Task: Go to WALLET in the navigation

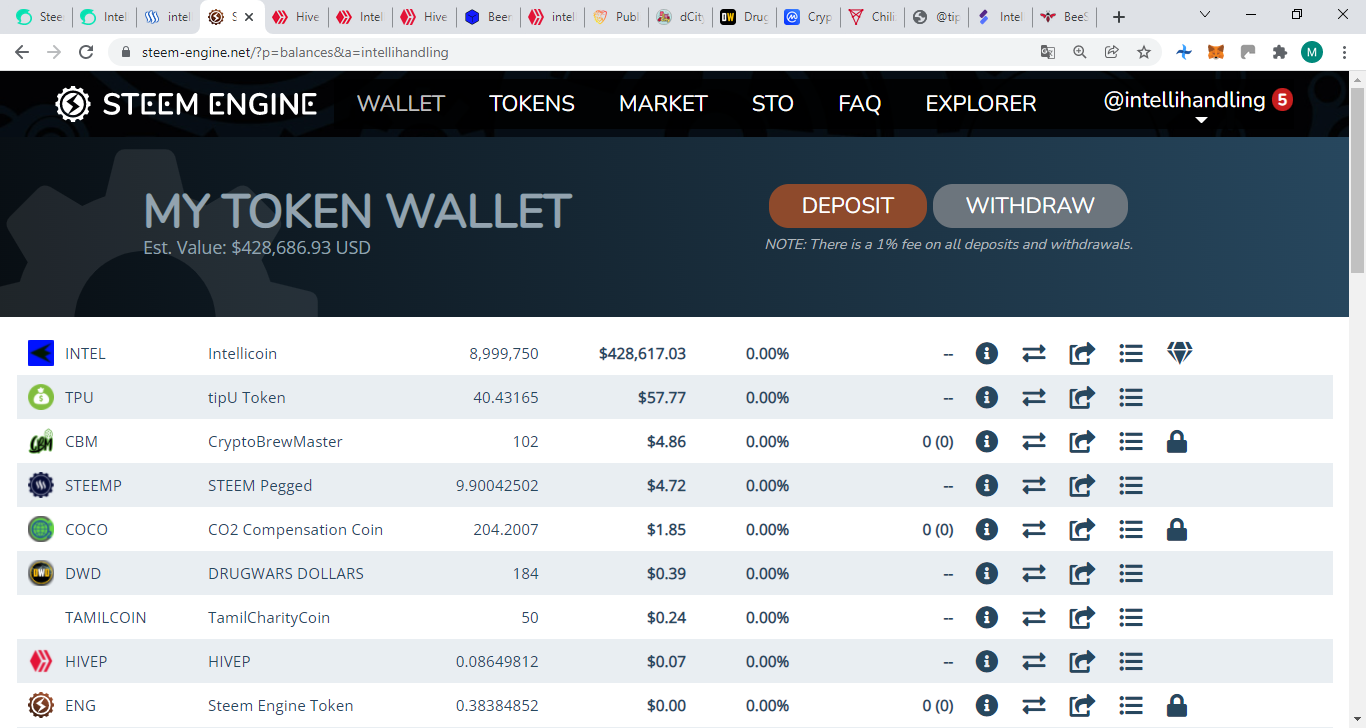Action: pos(401,103)
